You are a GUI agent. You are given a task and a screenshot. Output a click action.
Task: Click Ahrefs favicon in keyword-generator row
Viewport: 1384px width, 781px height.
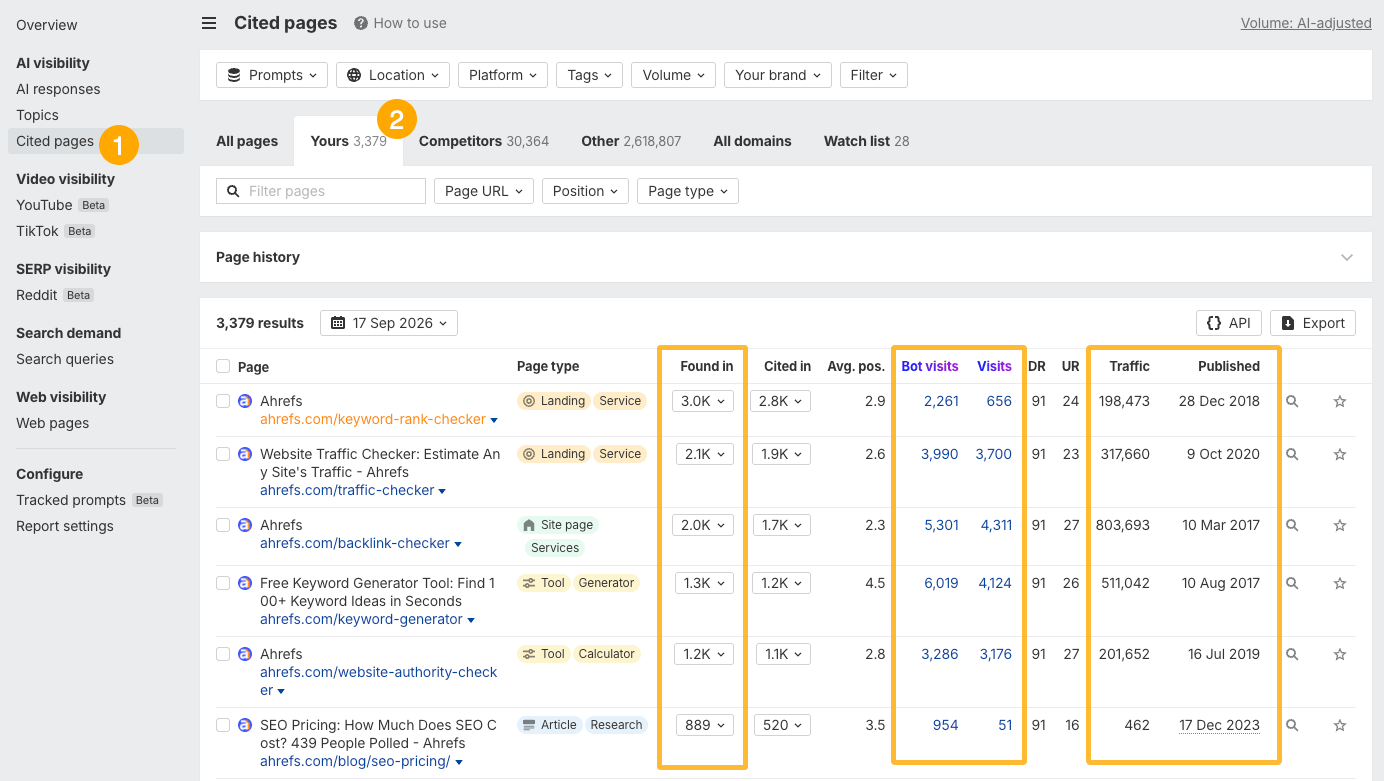(244, 583)
